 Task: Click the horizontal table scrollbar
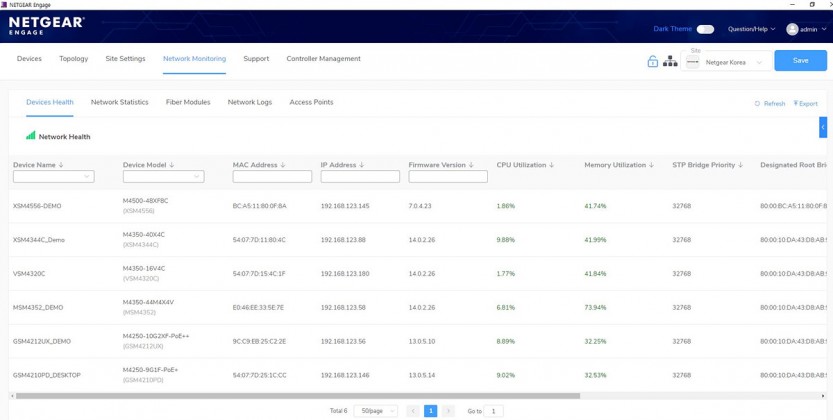(298, 396)
